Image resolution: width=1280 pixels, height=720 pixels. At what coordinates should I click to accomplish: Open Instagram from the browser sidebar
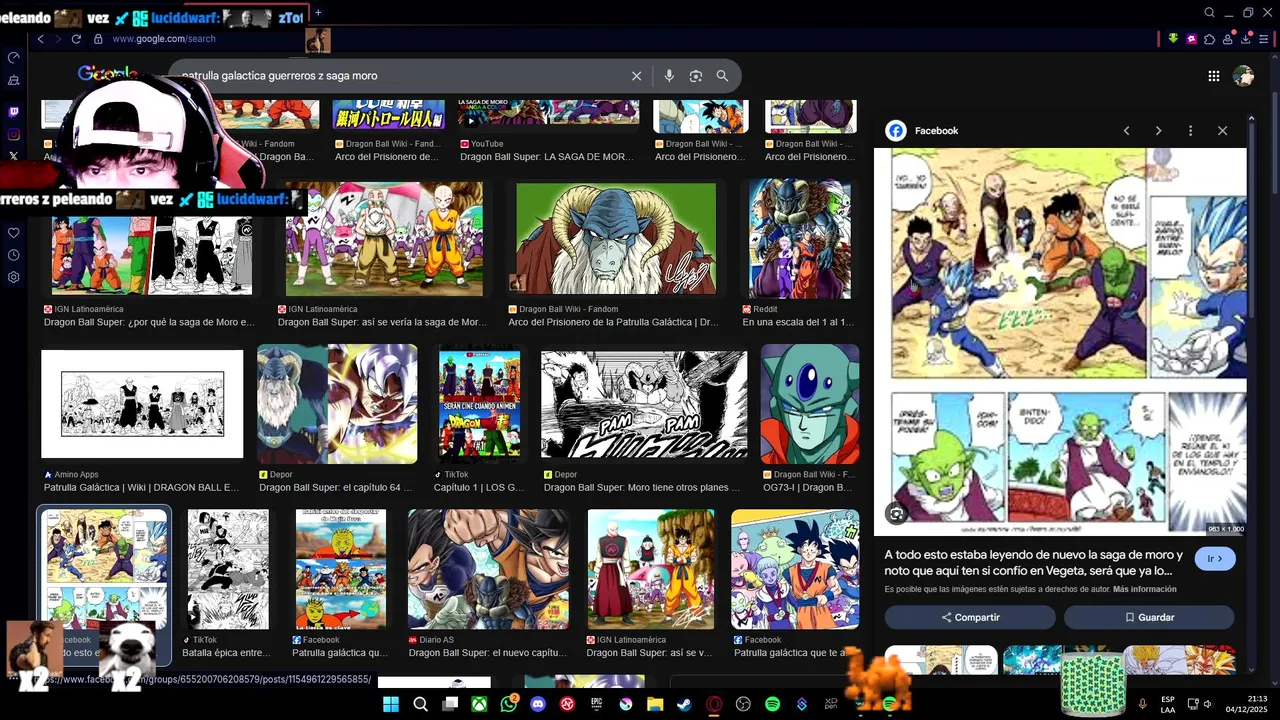pyautogui.click(x=13, y=134)
